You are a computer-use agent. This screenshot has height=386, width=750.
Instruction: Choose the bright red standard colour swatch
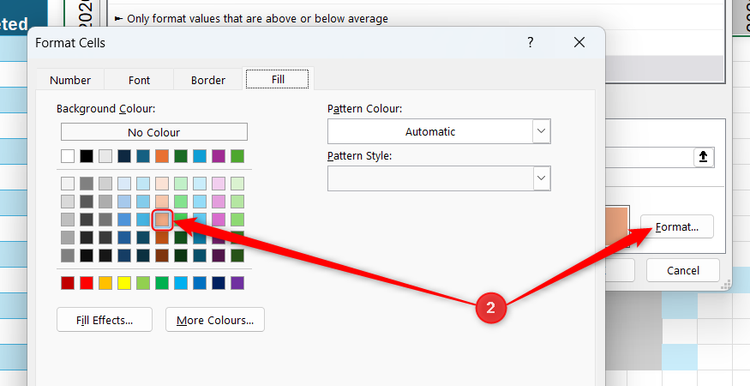click(87, 283)
